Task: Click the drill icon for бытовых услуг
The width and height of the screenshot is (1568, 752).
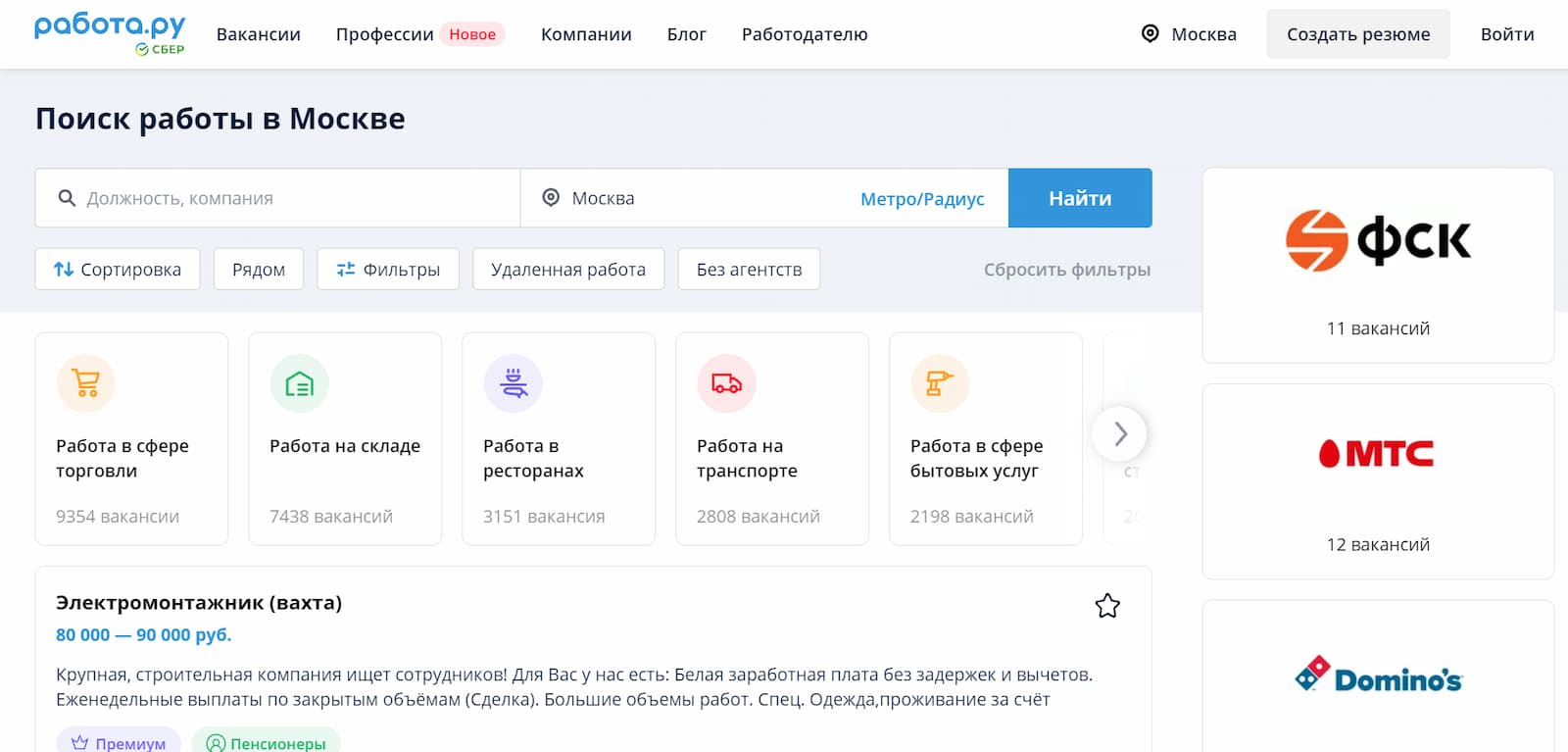Action: tap(941, 383)
